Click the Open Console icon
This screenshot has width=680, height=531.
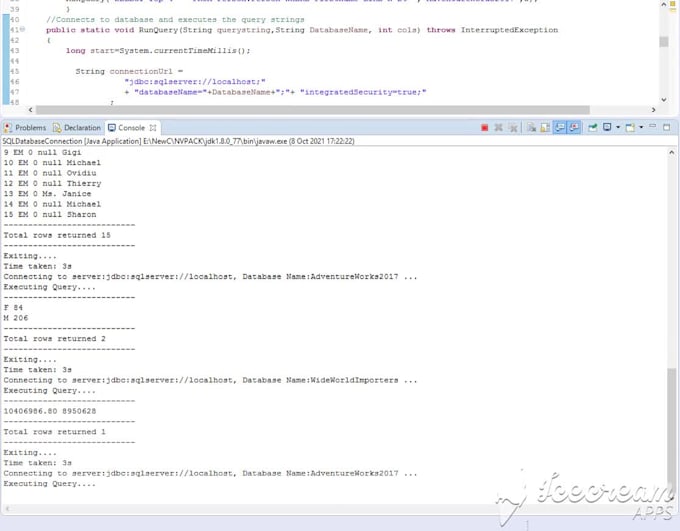(x=630, y=127)
